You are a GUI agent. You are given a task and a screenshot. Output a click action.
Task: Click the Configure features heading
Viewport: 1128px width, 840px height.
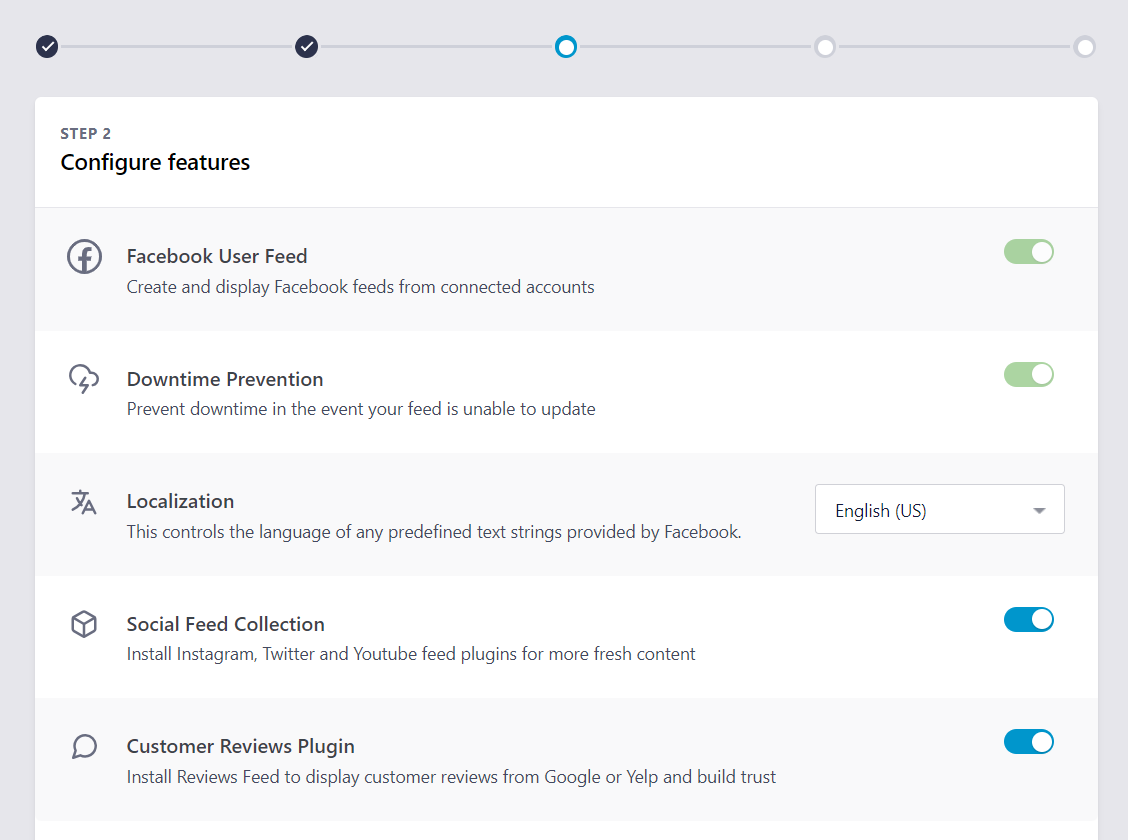[155, 162]
